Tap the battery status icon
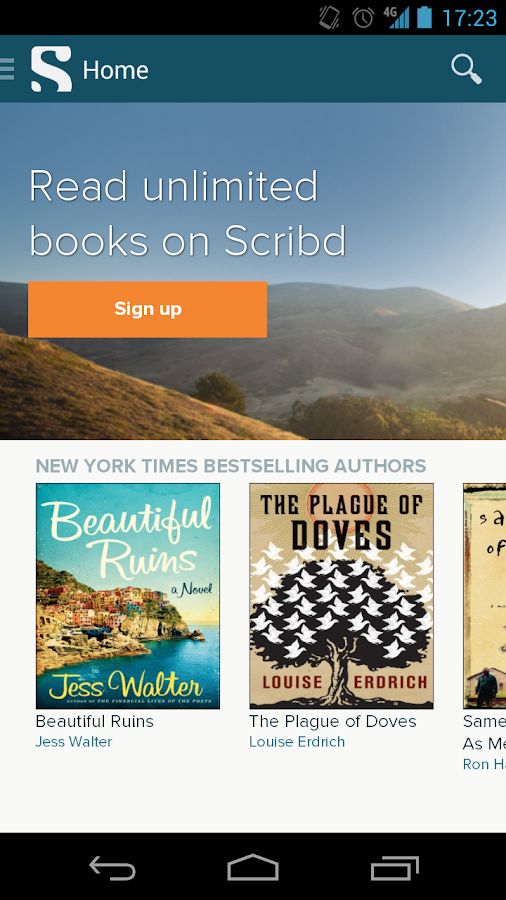This screenshot has height=900, width=506. click(x=425, y=17)
